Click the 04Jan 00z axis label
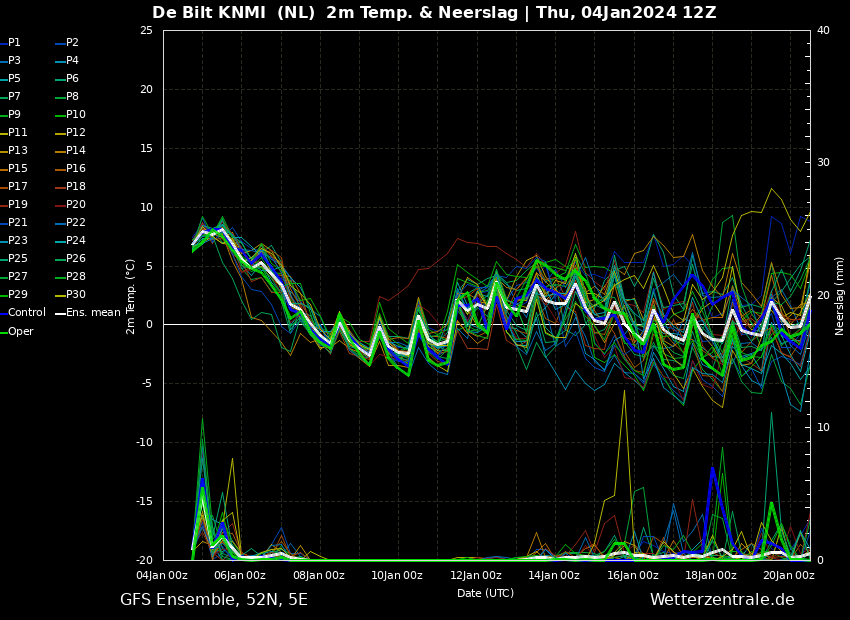 [162, 576]
